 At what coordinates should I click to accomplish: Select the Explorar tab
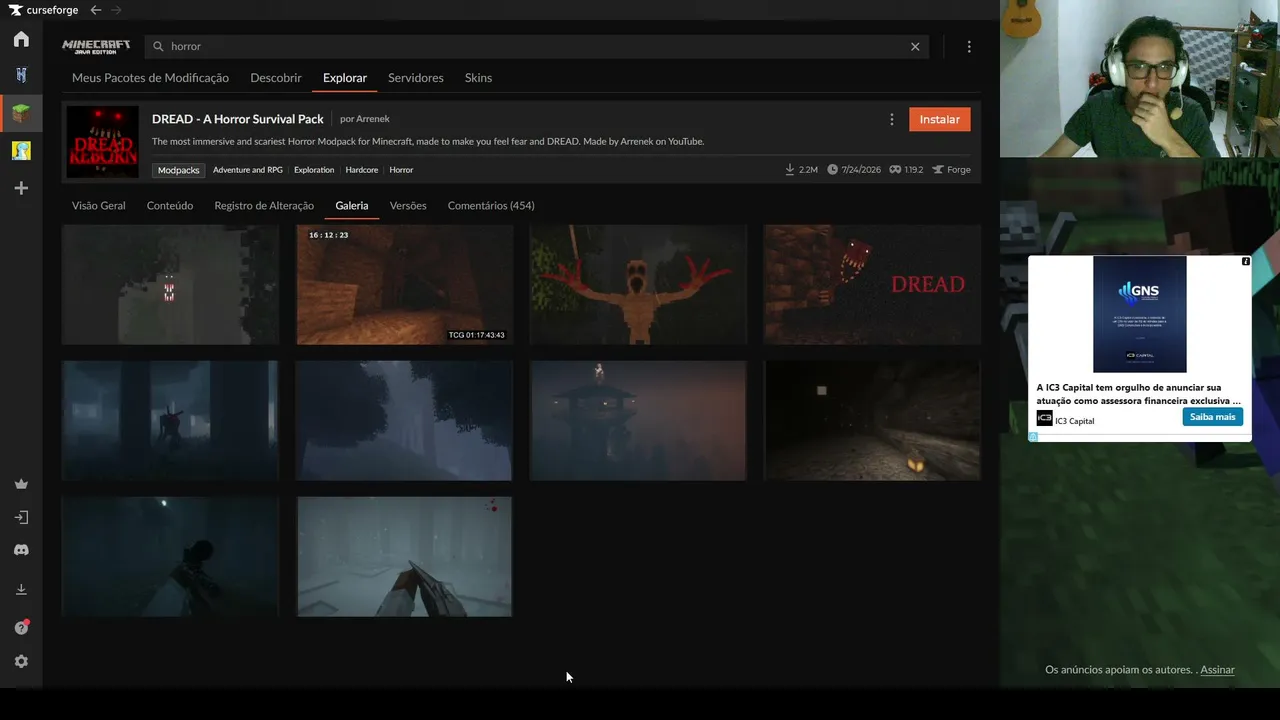pyautogui.click(x=345, y=78)
